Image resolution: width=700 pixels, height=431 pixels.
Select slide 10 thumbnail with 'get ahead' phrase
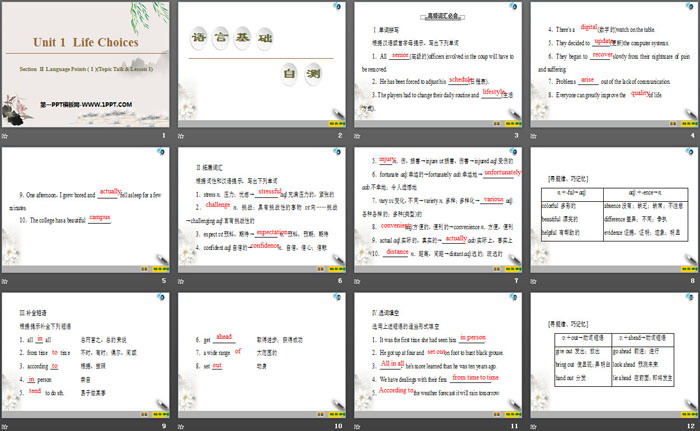pos(262,355)
